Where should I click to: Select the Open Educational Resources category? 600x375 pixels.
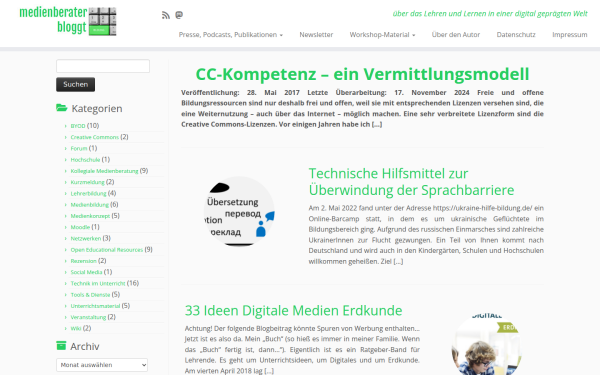point(106,250)
